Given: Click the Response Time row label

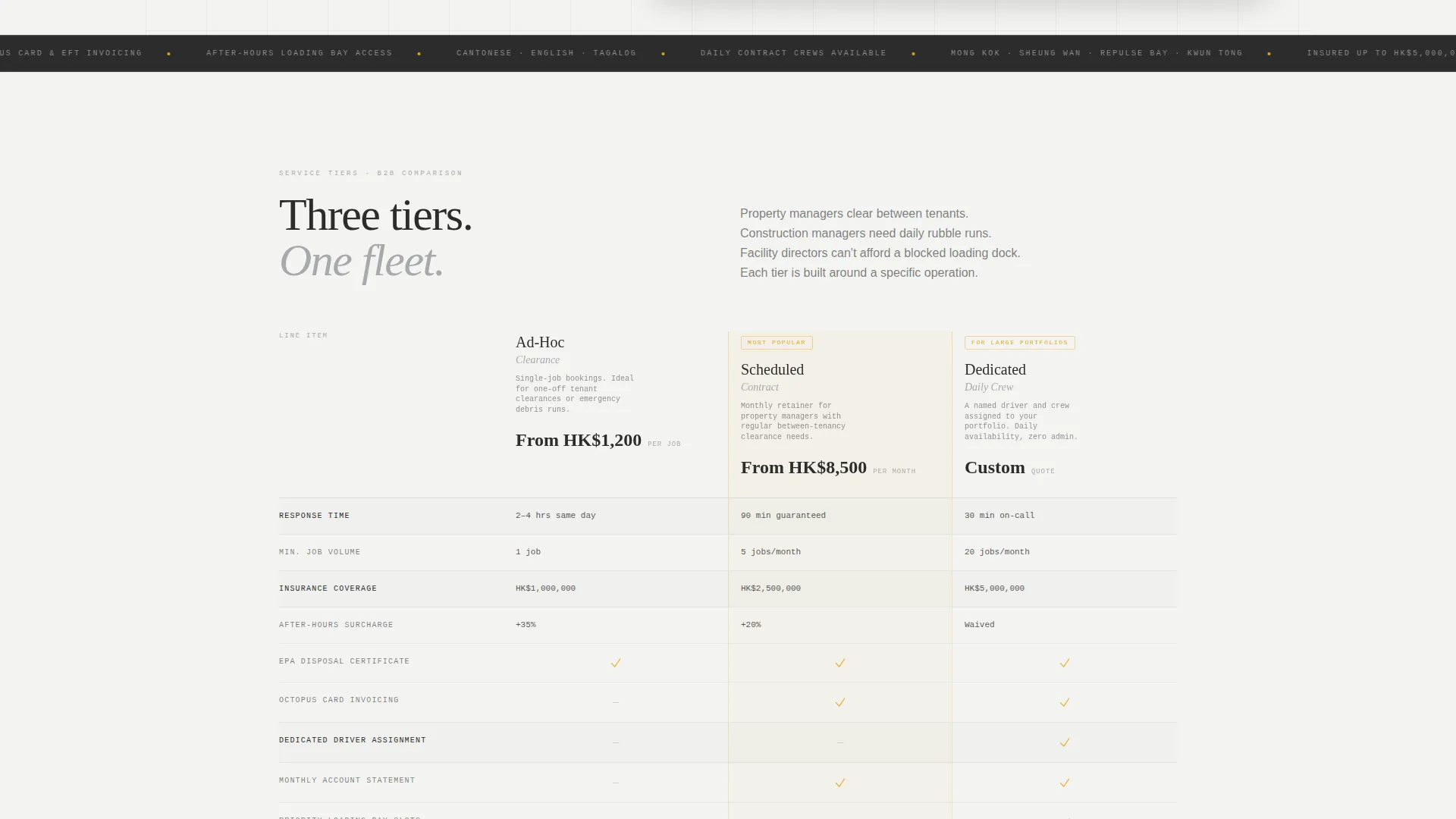Looking at the screenshot, I should pyautogui.click(x=314, y=516).
